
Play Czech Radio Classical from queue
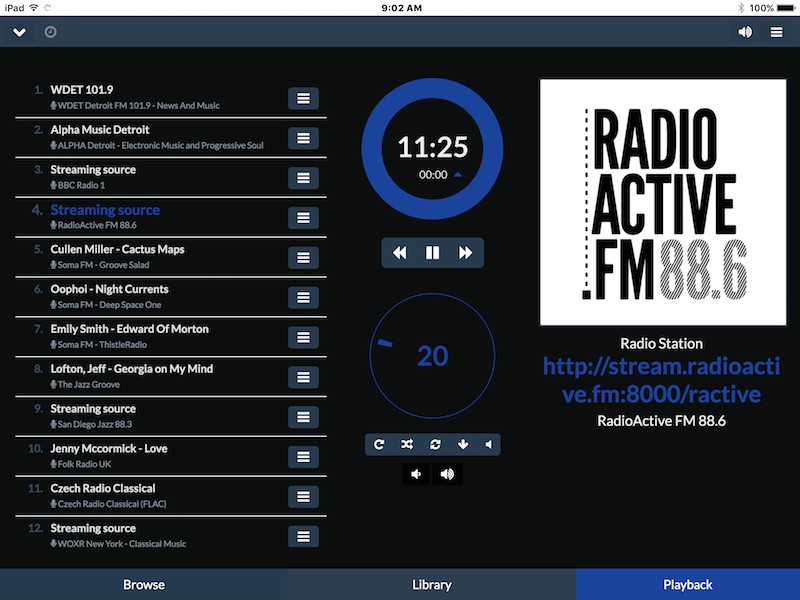(x=103, y=488)
